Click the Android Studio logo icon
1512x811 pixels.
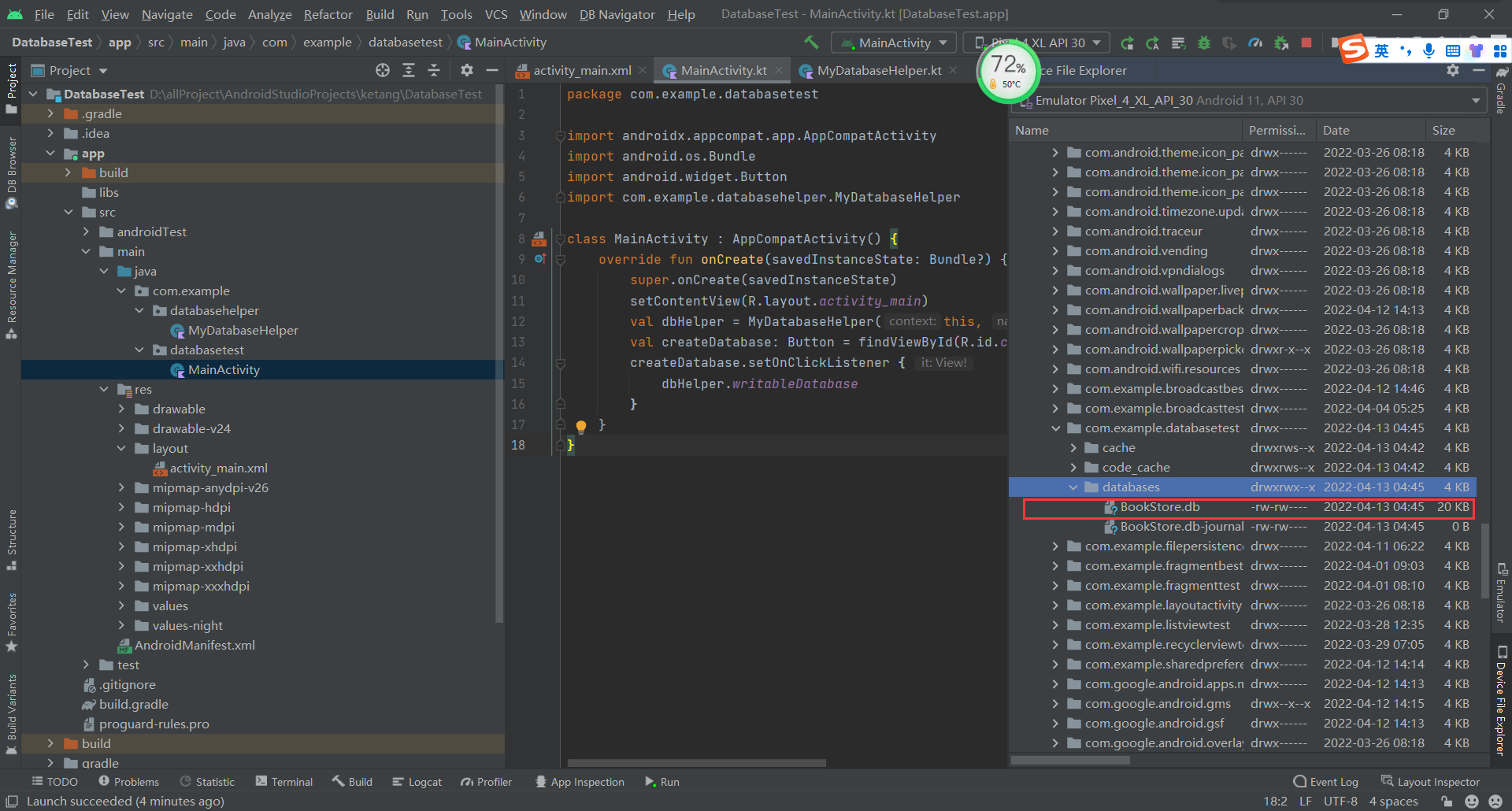[15, 14]
